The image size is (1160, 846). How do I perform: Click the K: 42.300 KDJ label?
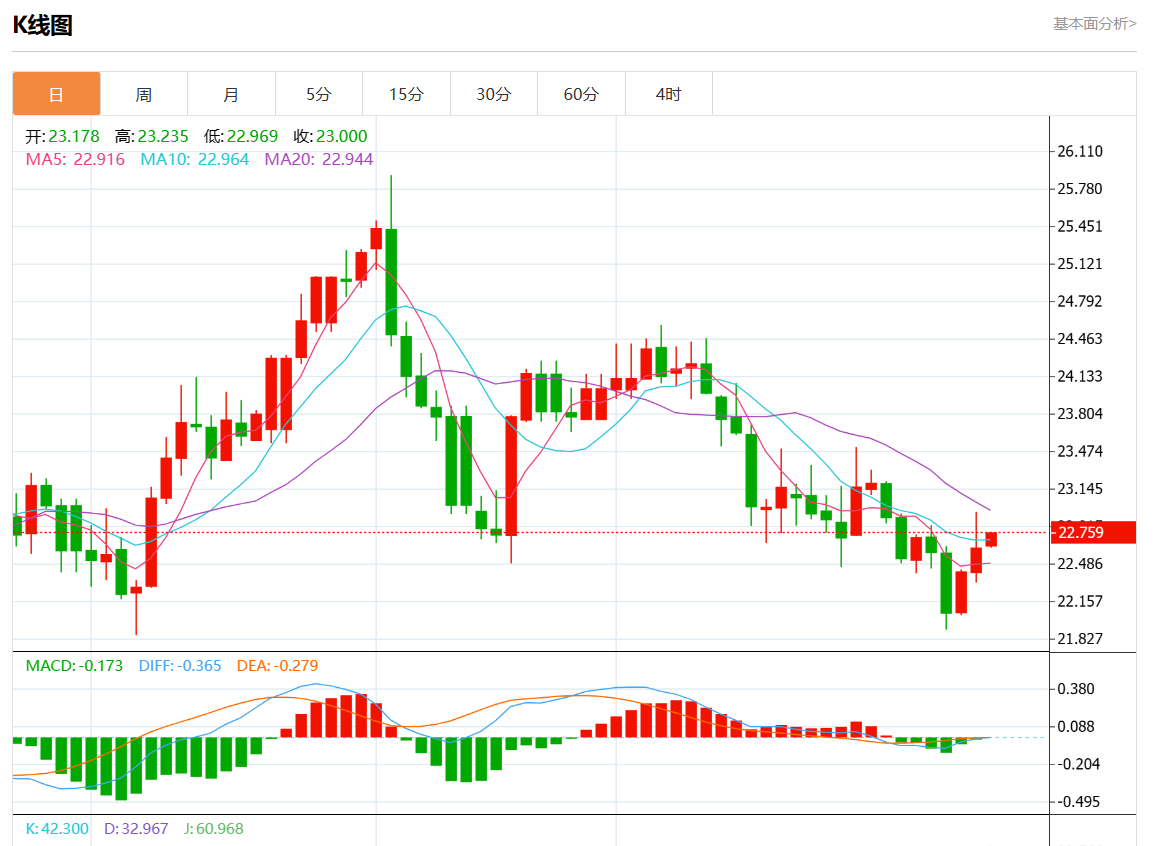[x=57, y=829]
